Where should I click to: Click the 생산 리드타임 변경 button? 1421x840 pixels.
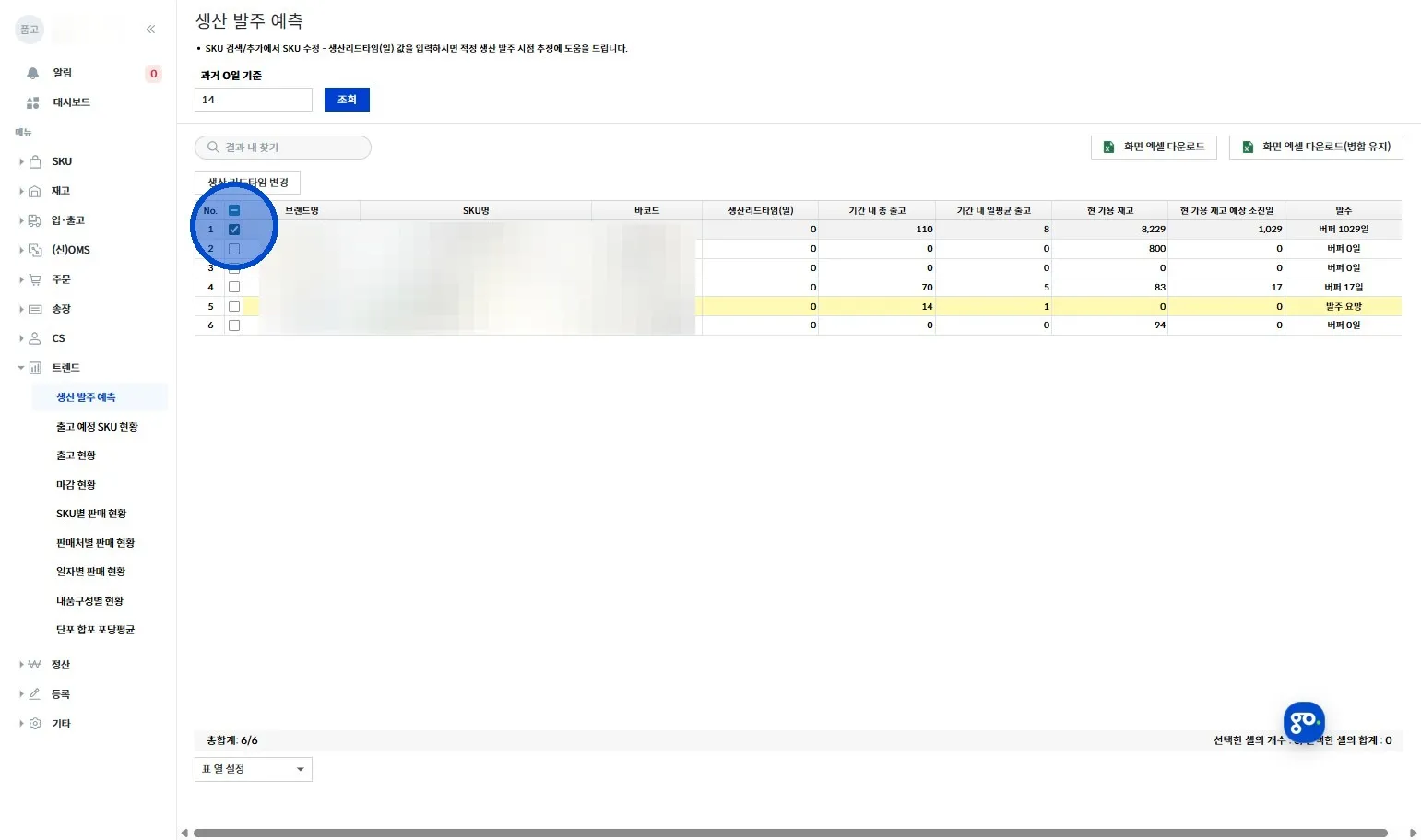(248, 183)
